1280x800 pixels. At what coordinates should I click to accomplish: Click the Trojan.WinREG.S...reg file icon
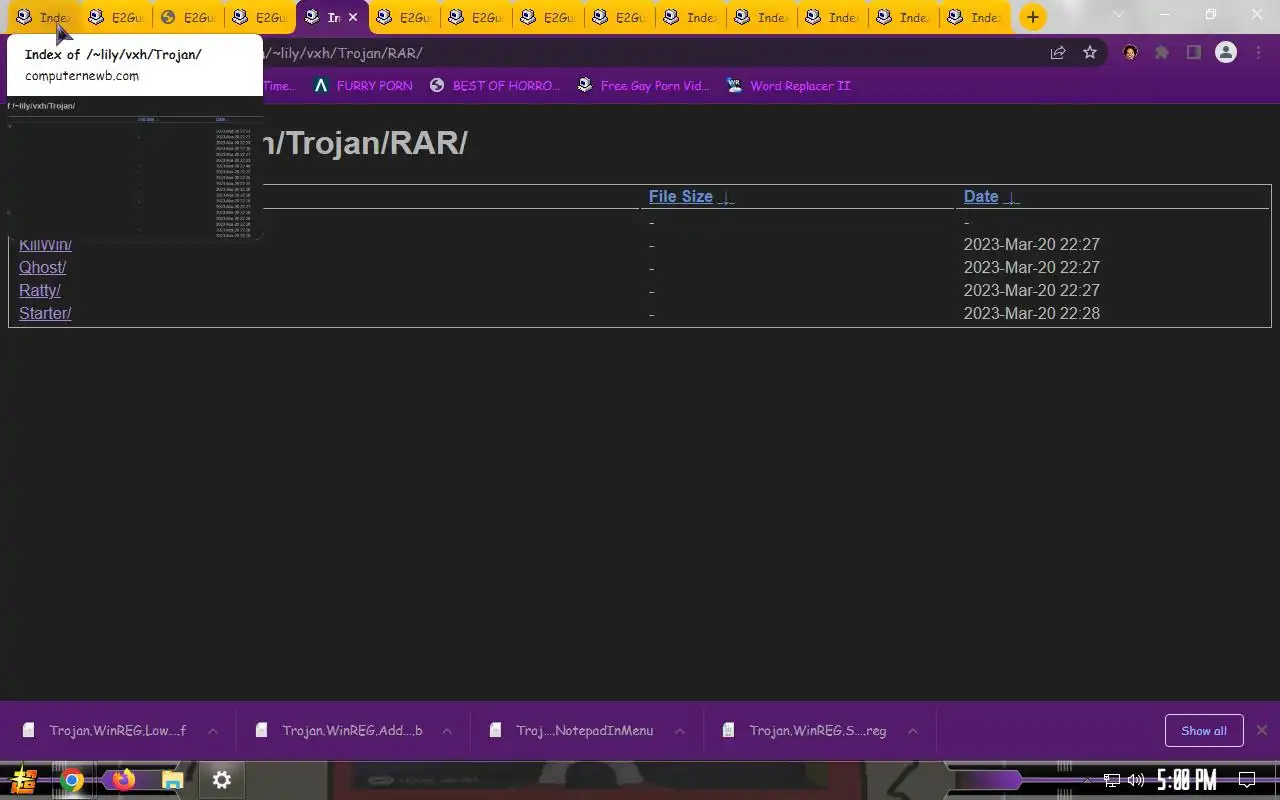[x=729, y=731]
